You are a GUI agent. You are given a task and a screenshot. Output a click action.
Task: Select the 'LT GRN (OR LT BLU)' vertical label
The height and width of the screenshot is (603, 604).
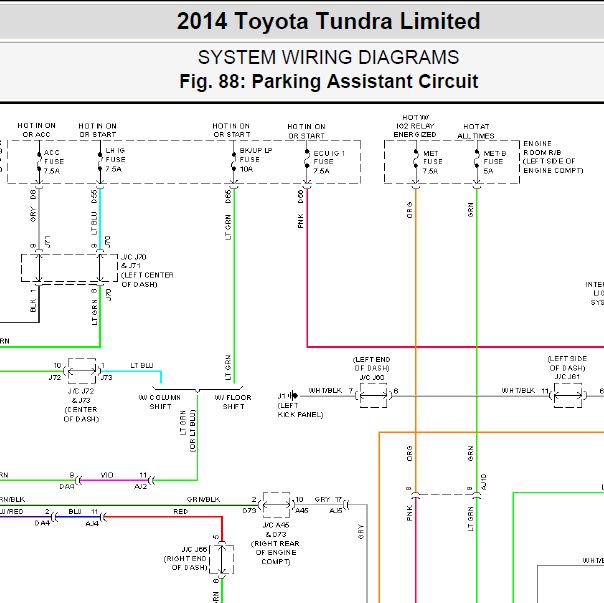pos(188,430)
